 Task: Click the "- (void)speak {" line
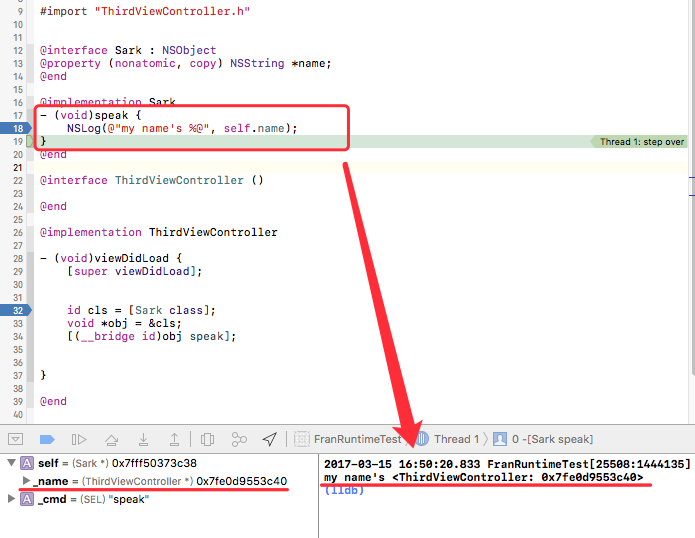tap(91, 115)
